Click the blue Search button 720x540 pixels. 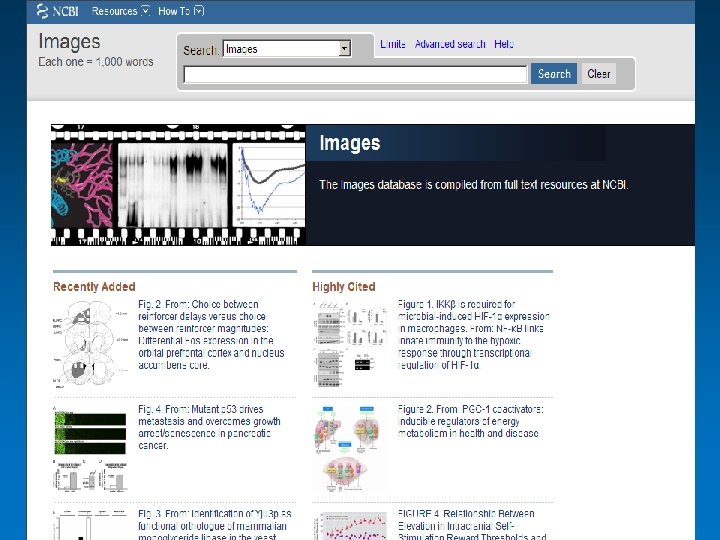click(554, 74)
